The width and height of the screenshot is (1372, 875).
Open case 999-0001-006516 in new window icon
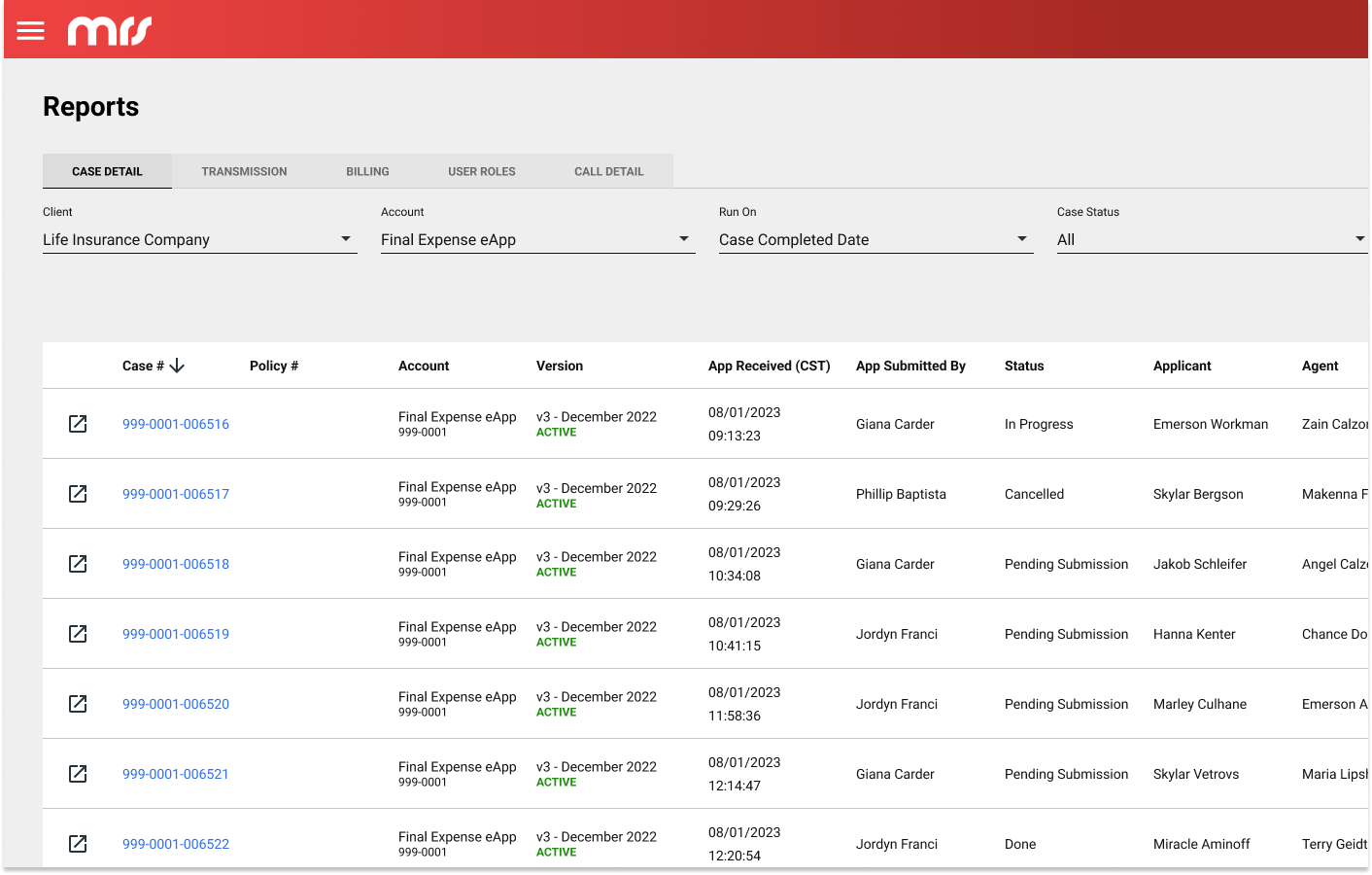click(78, 424)
